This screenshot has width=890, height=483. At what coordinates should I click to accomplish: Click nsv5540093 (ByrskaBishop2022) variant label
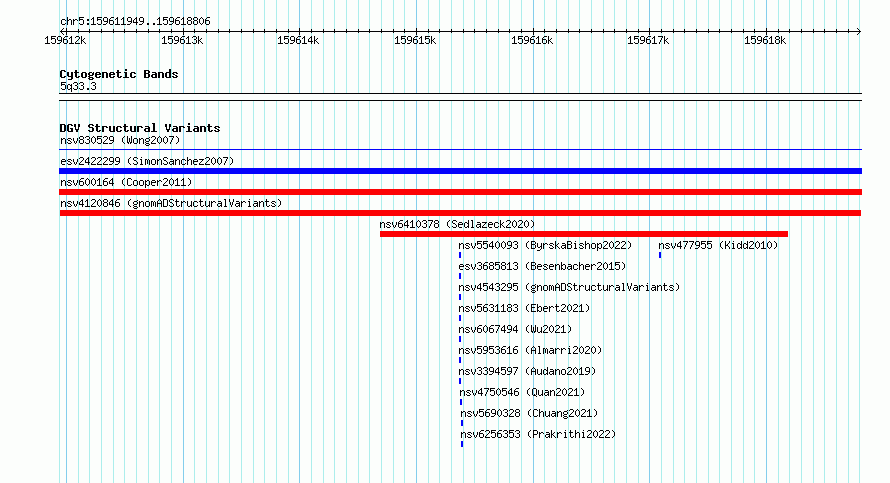click(545, 245)
